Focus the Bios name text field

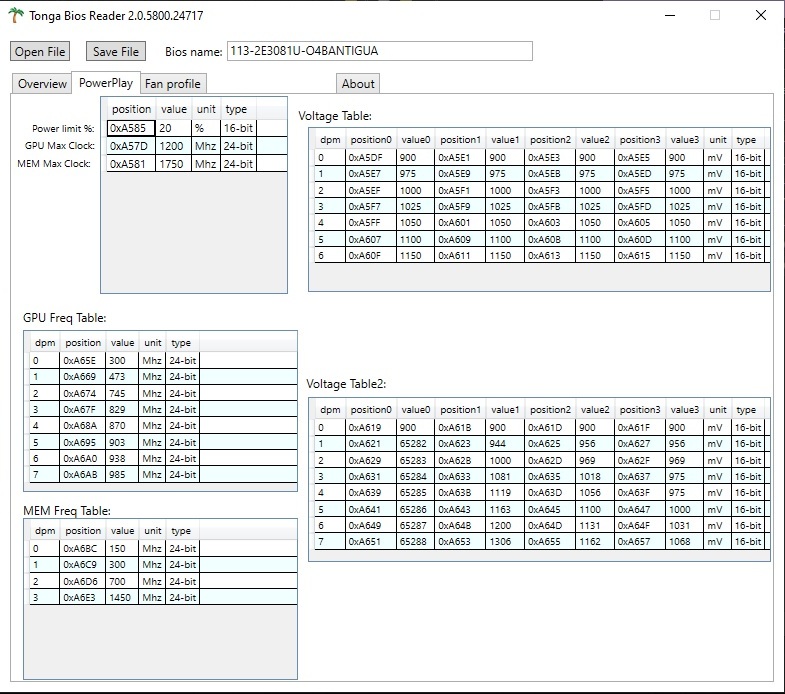click(x=379, y=51)
